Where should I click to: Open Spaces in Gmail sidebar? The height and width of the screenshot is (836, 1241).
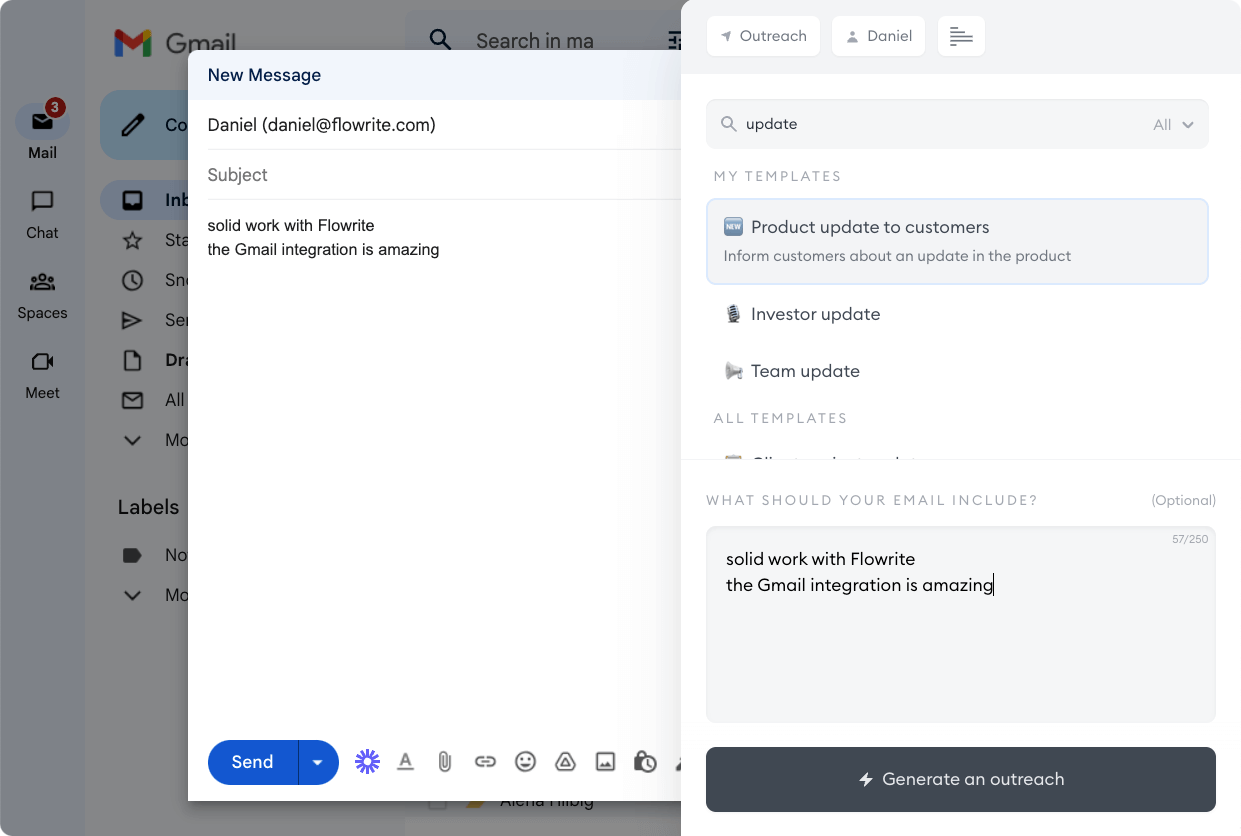pyautogui.click(x=42, y=295)
